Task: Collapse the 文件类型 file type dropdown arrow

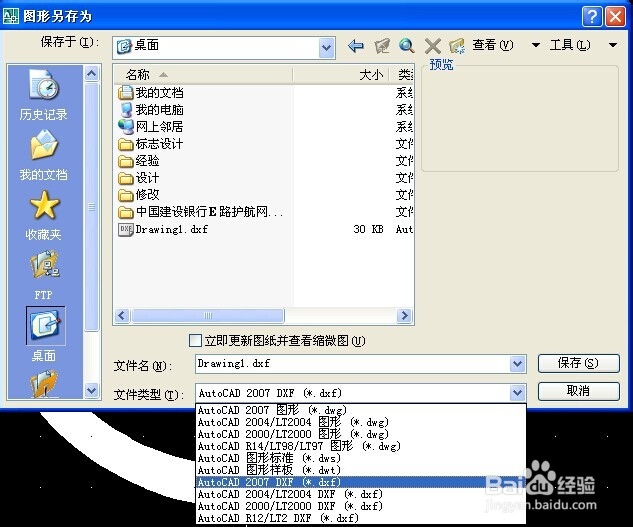Action: [517, 393]
